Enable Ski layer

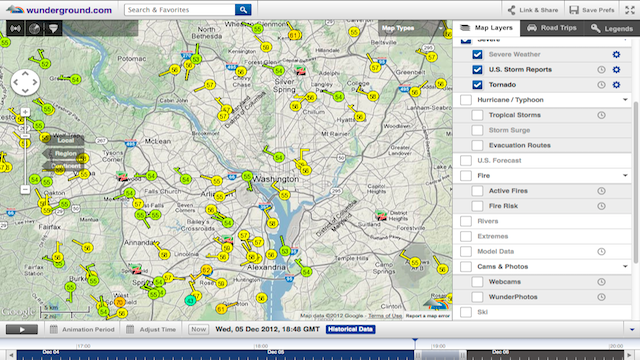tap(466, 312)
